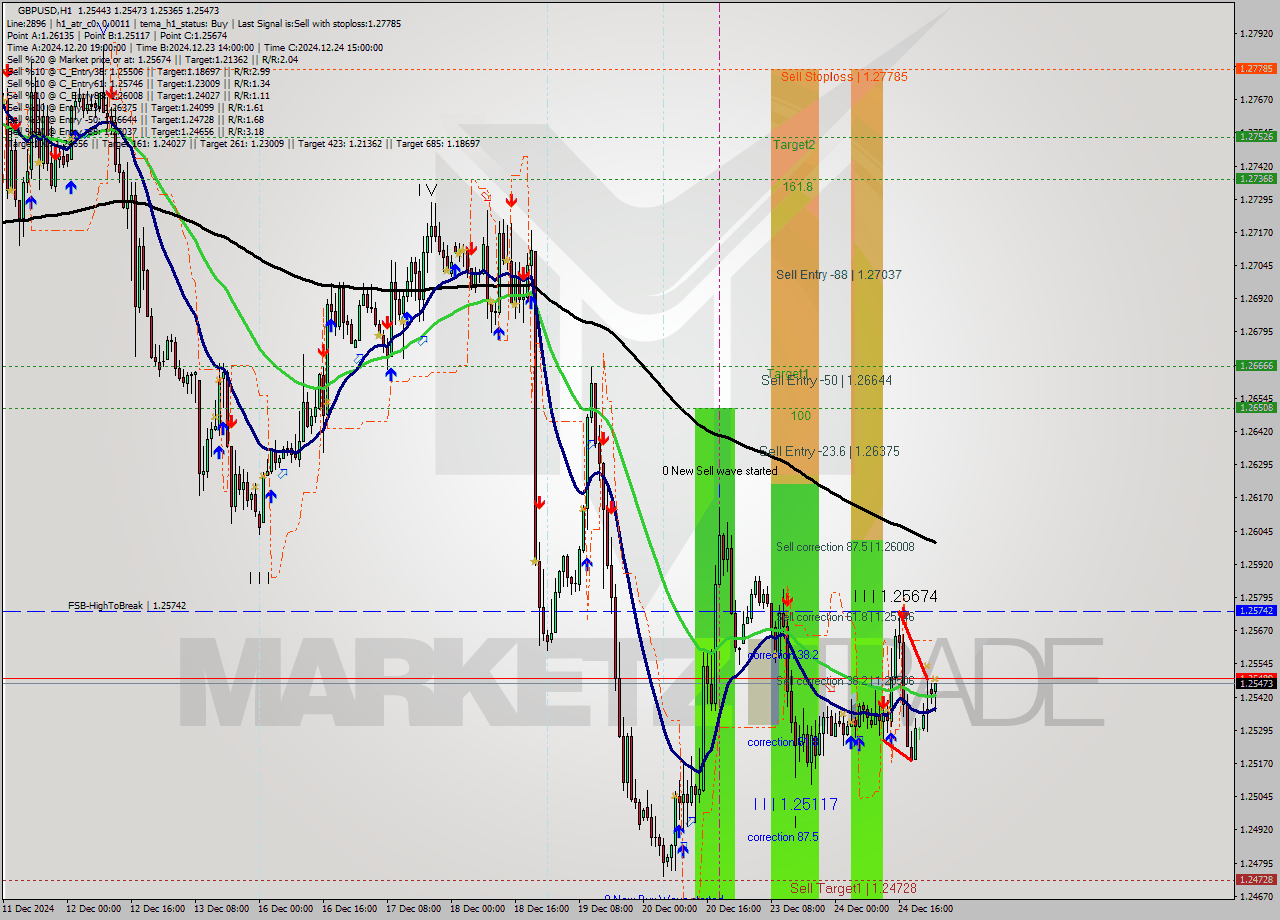The image size is (1280, 920).
Task: Click the '23 Dec 08:00' time axis label
Action: point(797,909)
